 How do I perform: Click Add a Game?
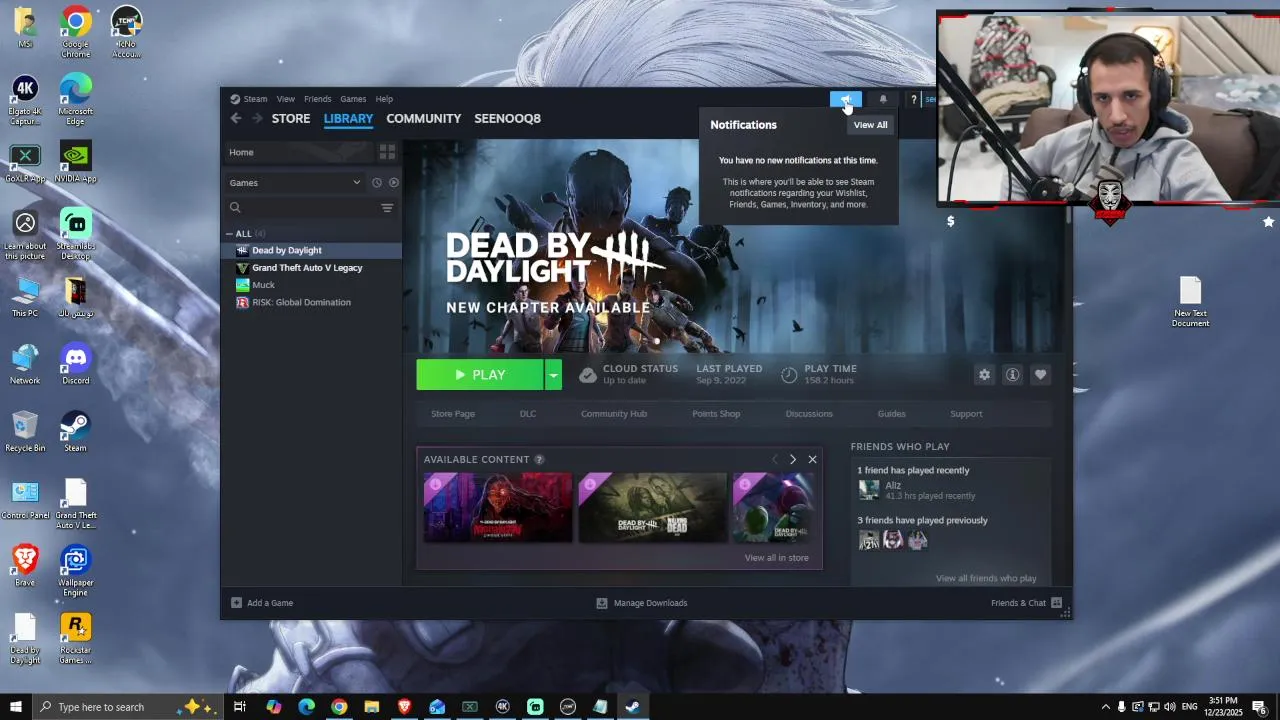tap(262, 603)
